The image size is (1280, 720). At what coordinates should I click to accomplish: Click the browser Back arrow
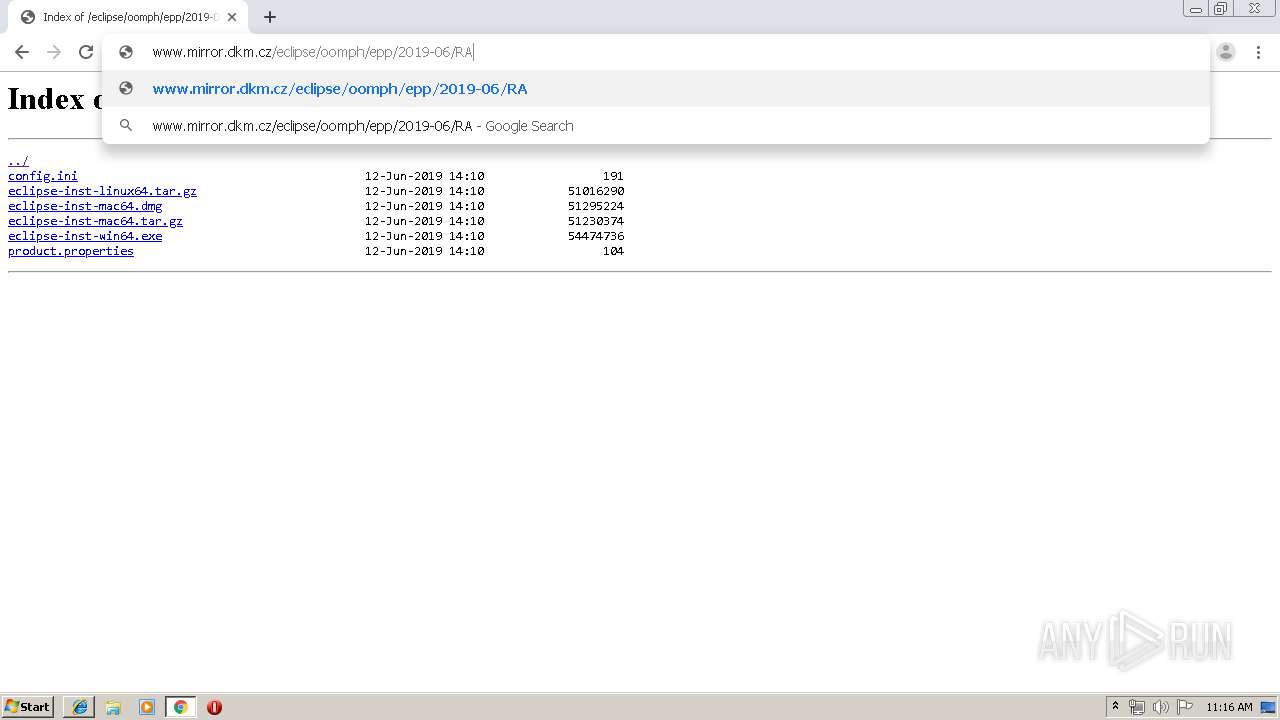pyautogui.click(x=22, y=52)
